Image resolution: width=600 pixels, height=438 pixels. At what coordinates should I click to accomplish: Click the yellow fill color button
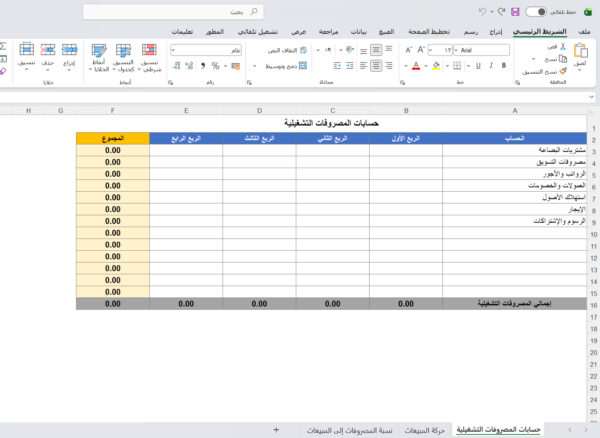click(436, 66)
